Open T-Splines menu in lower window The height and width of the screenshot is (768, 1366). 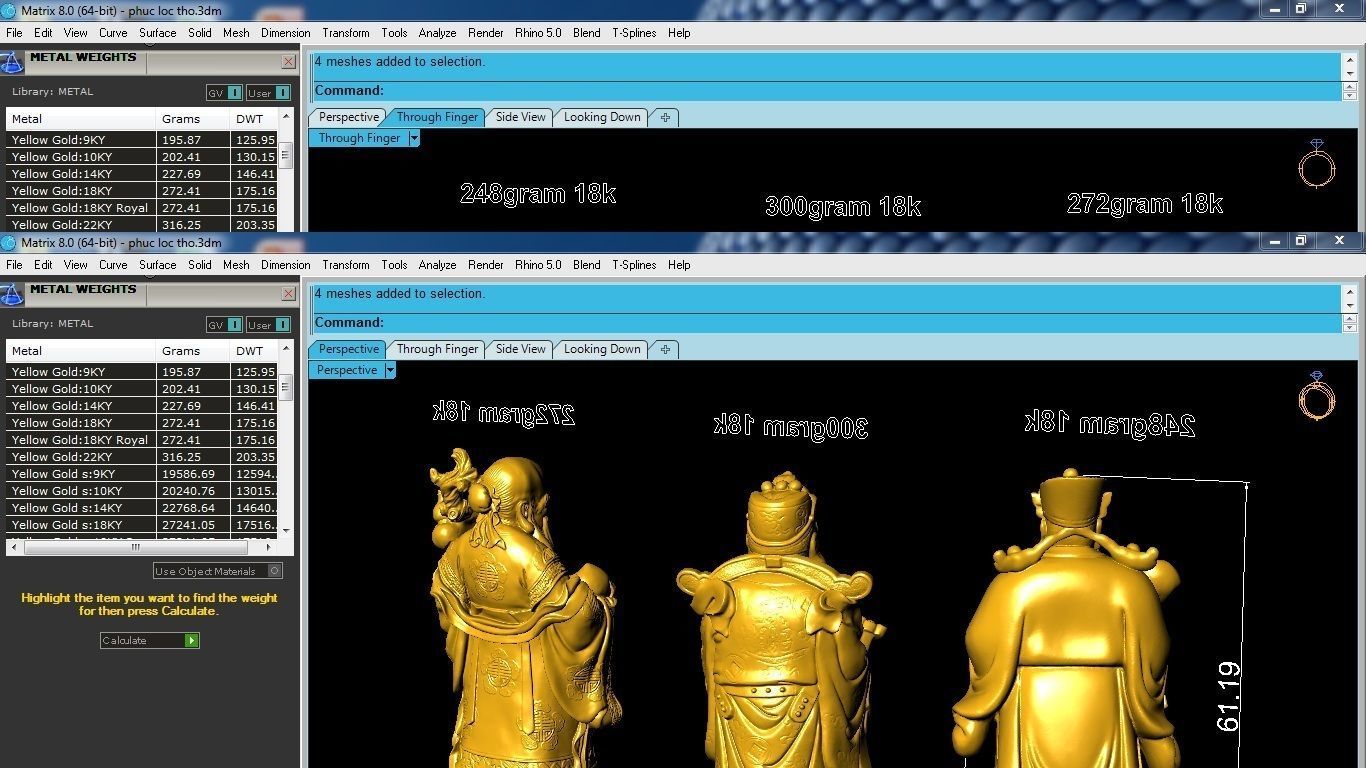coord(634,265)
